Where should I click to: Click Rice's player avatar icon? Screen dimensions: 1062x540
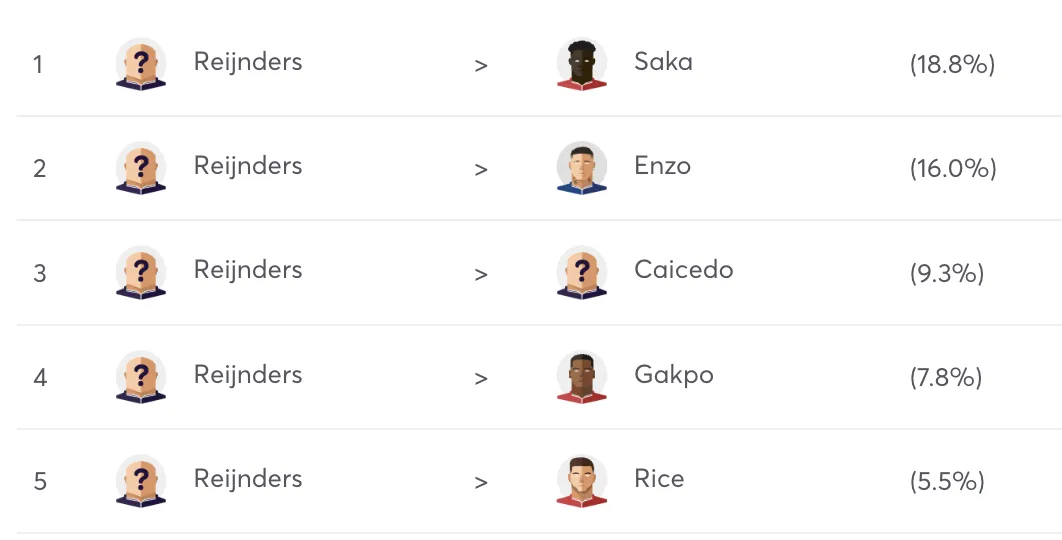click(x=582, y=481)
